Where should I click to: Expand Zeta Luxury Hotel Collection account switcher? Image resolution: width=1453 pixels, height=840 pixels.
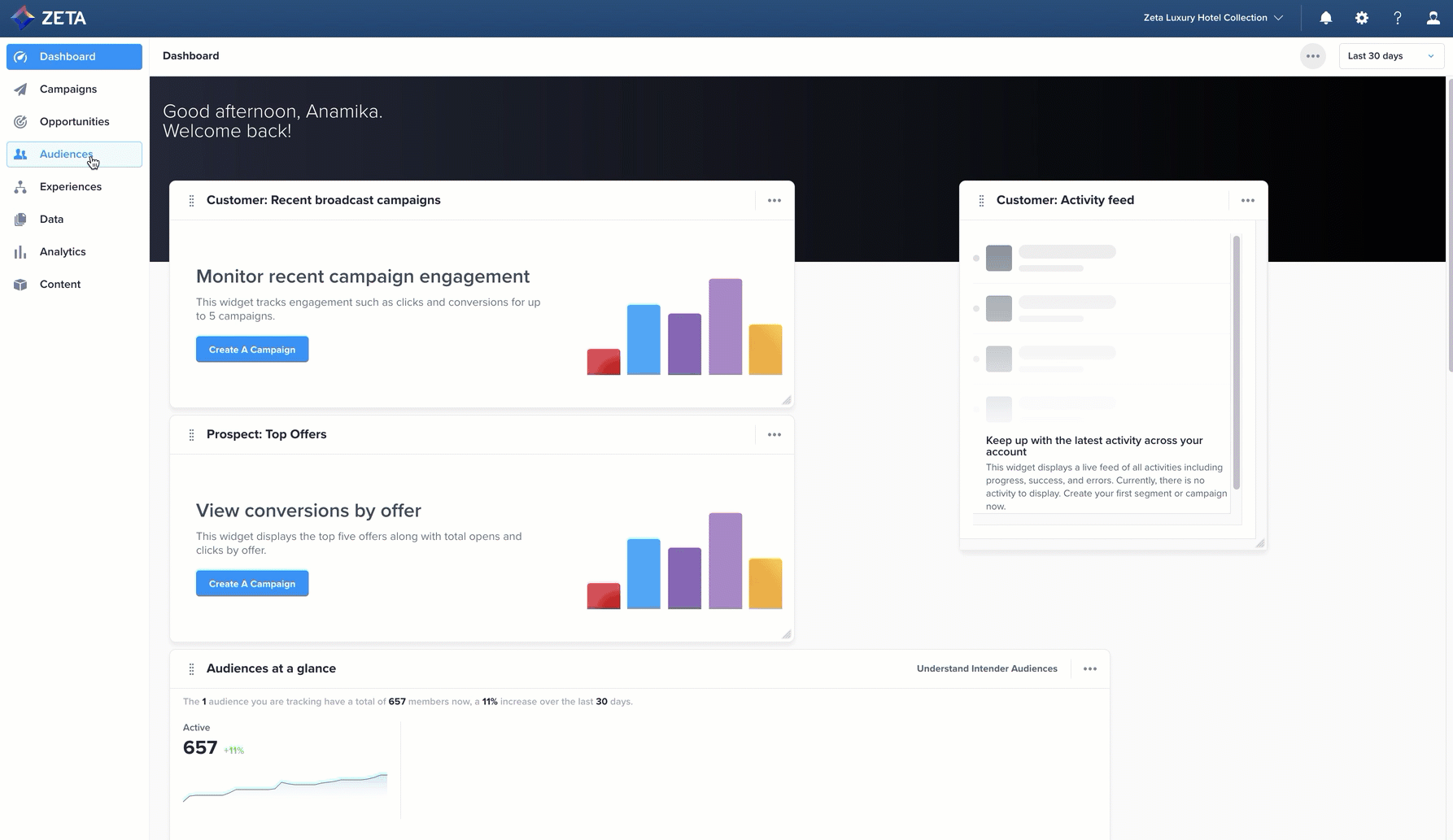tap(1213, 18)
